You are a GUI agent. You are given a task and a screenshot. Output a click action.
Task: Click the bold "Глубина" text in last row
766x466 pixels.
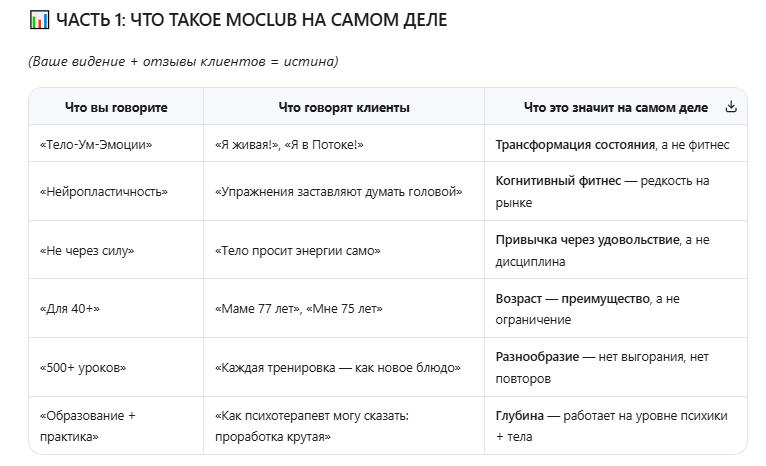point(520,415)
